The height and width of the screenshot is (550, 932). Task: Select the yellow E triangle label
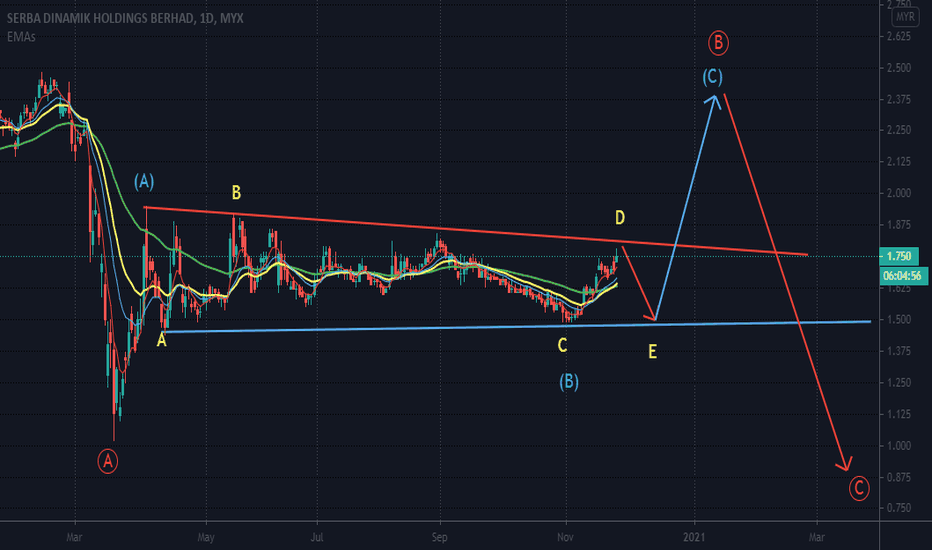pyautogui.click(x=652, y=352)
